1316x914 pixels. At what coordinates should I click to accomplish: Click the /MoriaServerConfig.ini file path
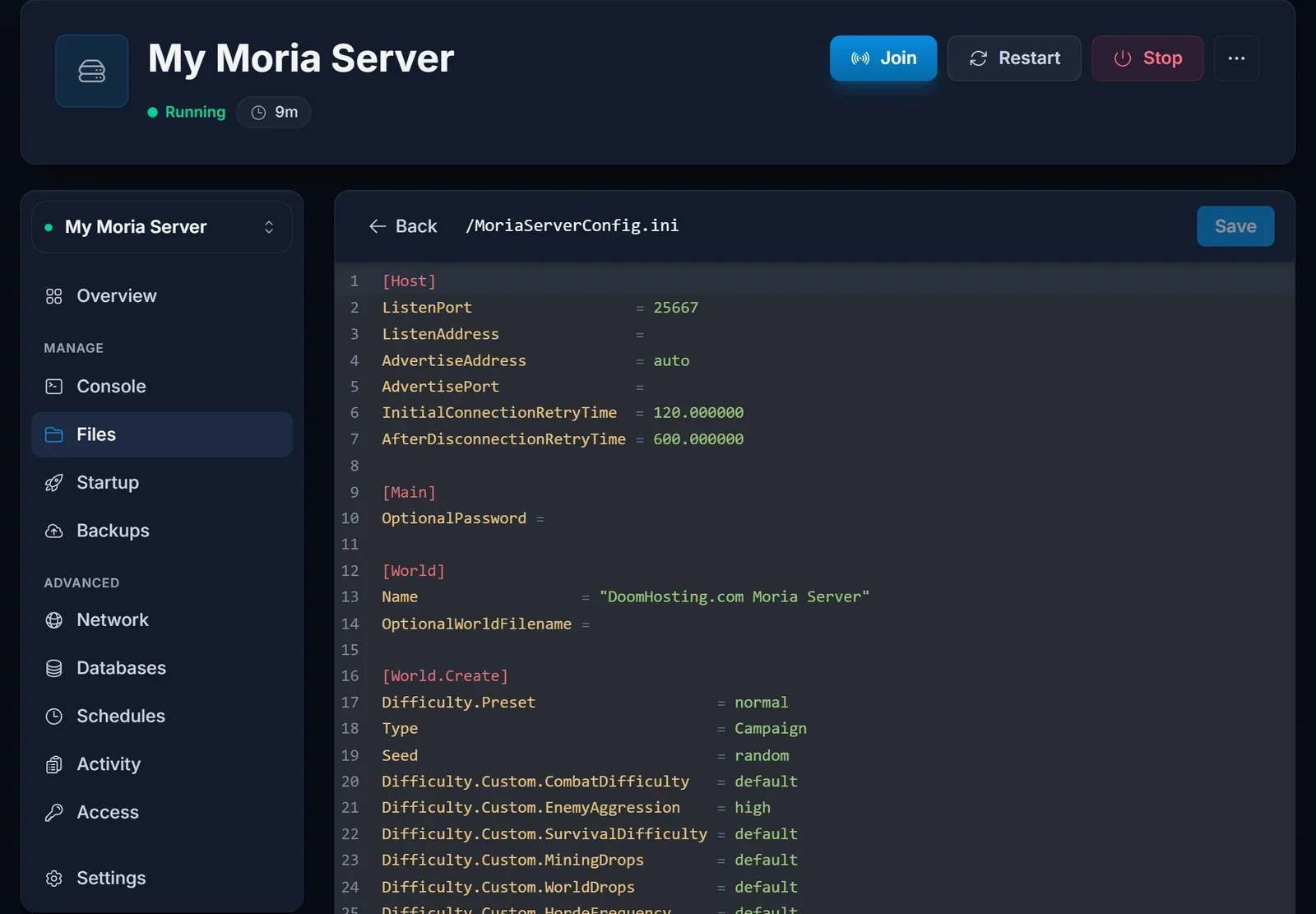pos(572,225)
